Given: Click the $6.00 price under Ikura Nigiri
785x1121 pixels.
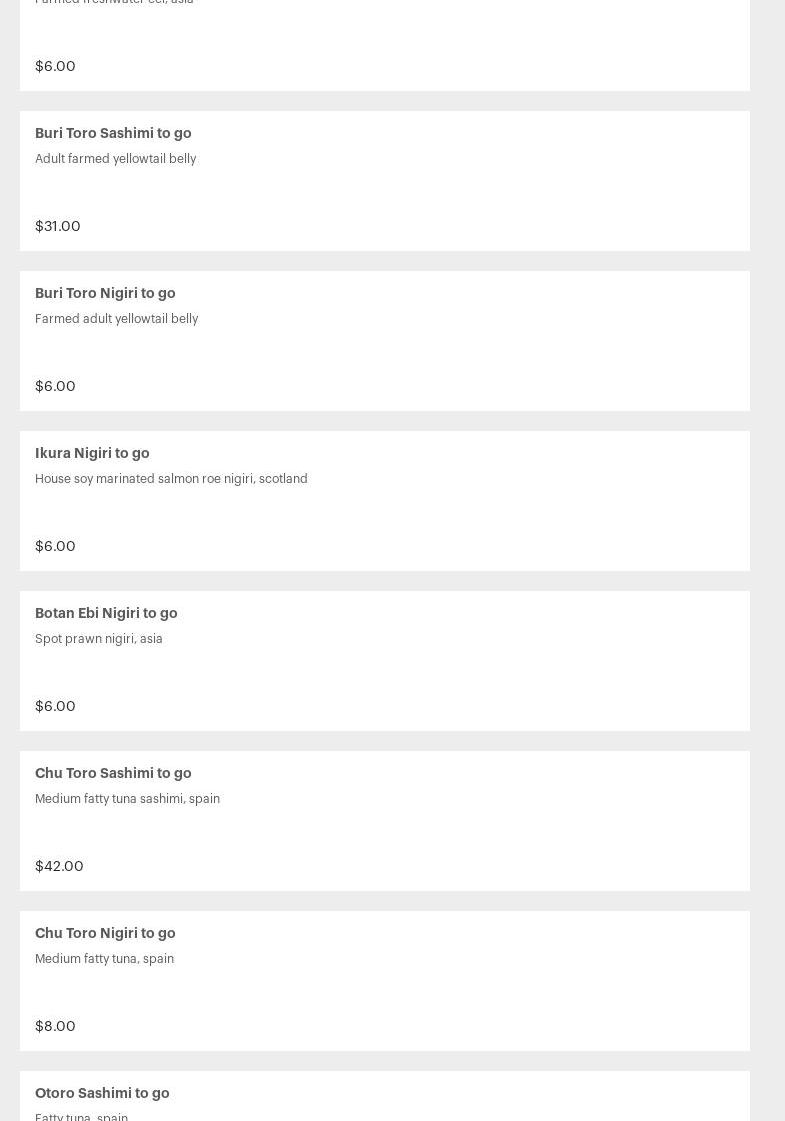Looking at the screenshot, I should [x=55, y=546].
